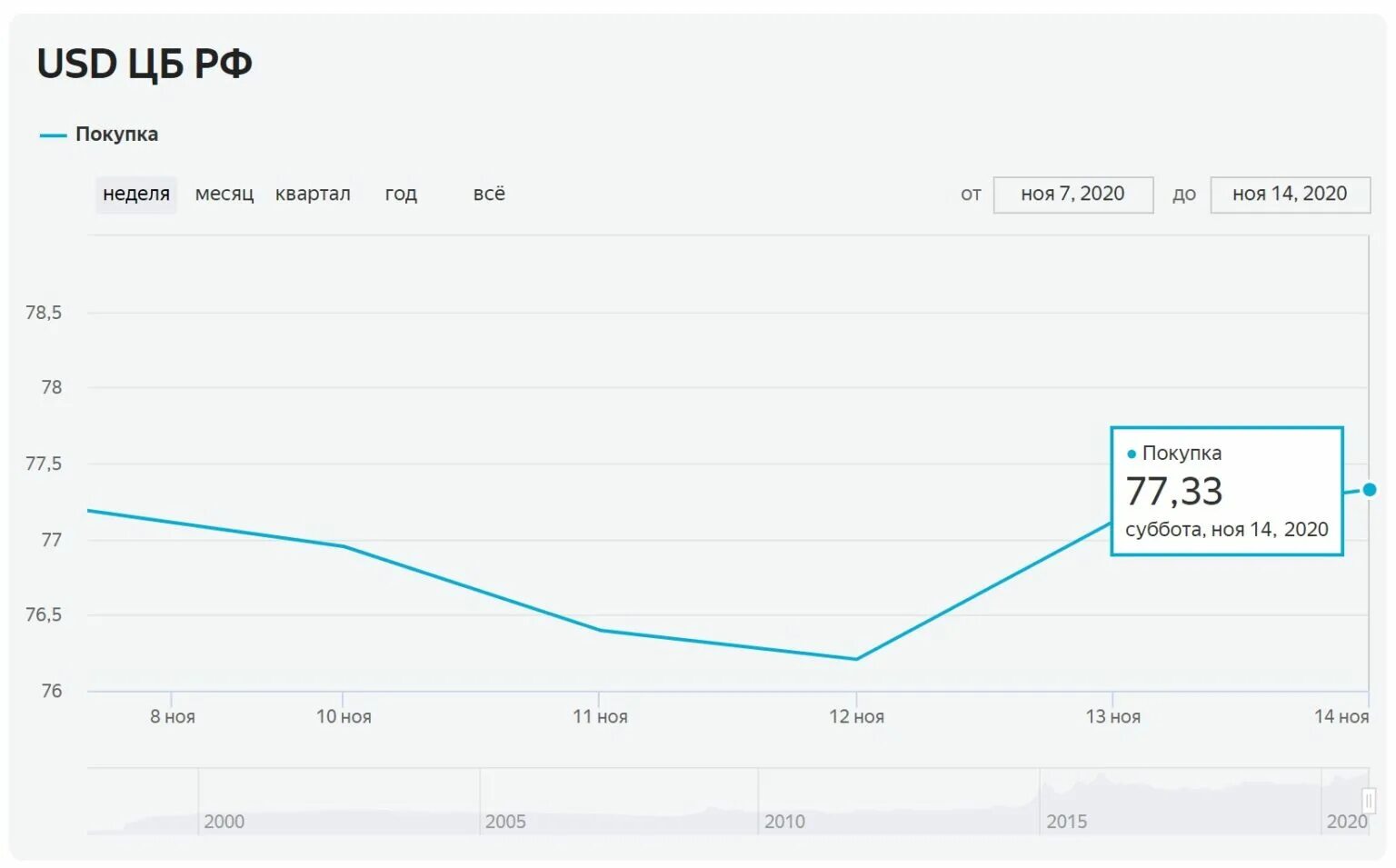1396x868 pixels.
Task: Click the start date field "ноя 7, 2020"
Action: (1072, 195)
